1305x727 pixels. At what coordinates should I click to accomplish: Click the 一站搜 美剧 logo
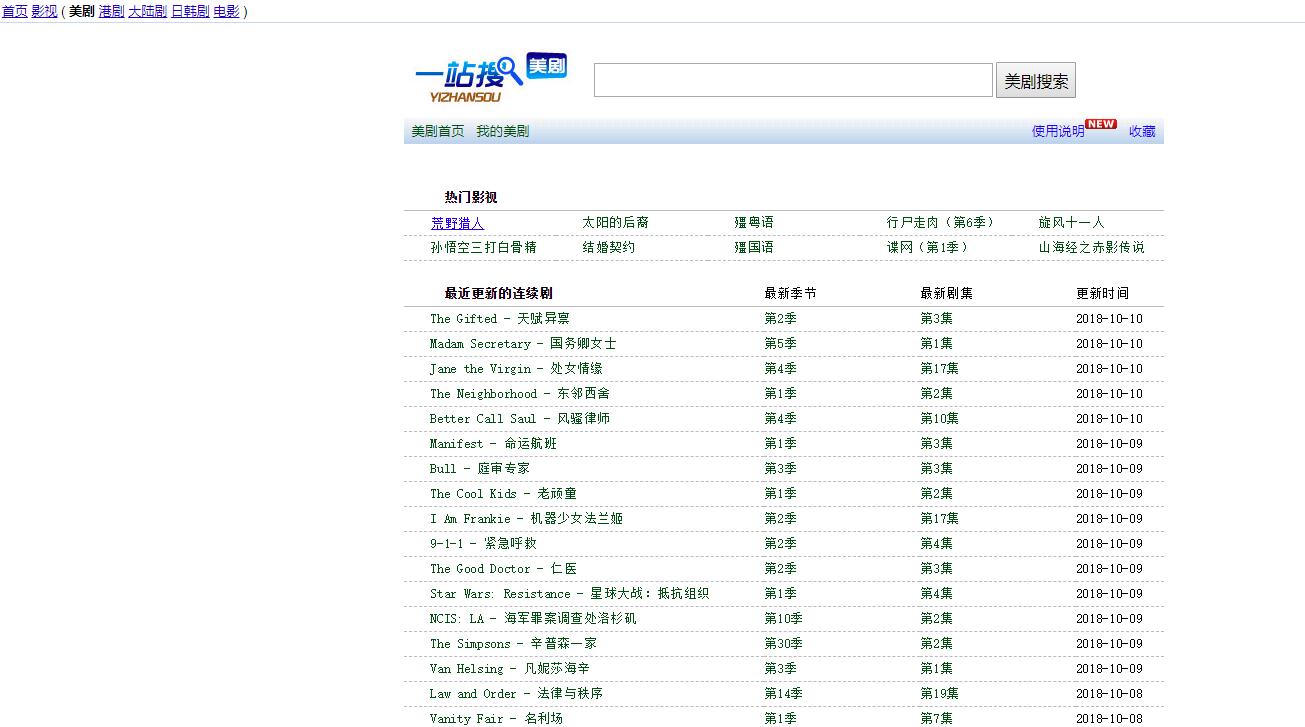pyautogui.click(x=491, y=78)
